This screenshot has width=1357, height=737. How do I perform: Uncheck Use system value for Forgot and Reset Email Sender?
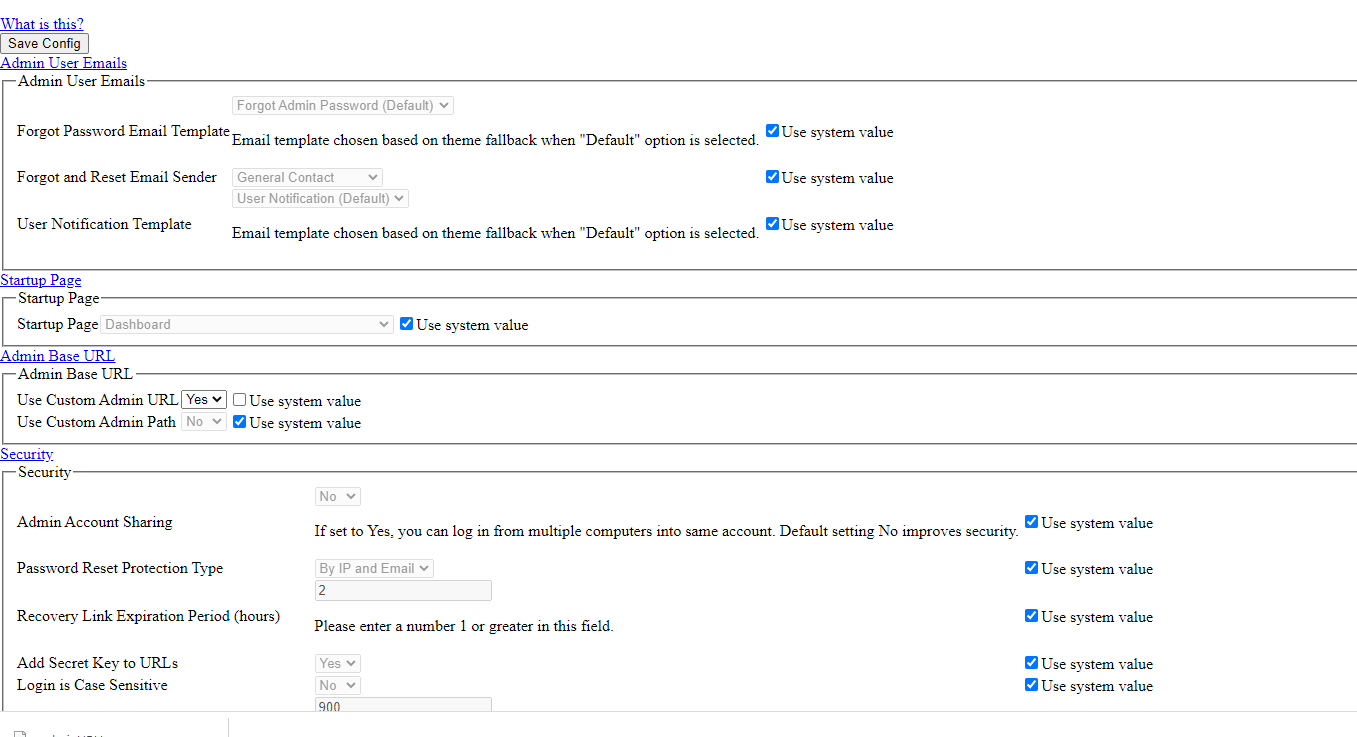click(771, 176)
